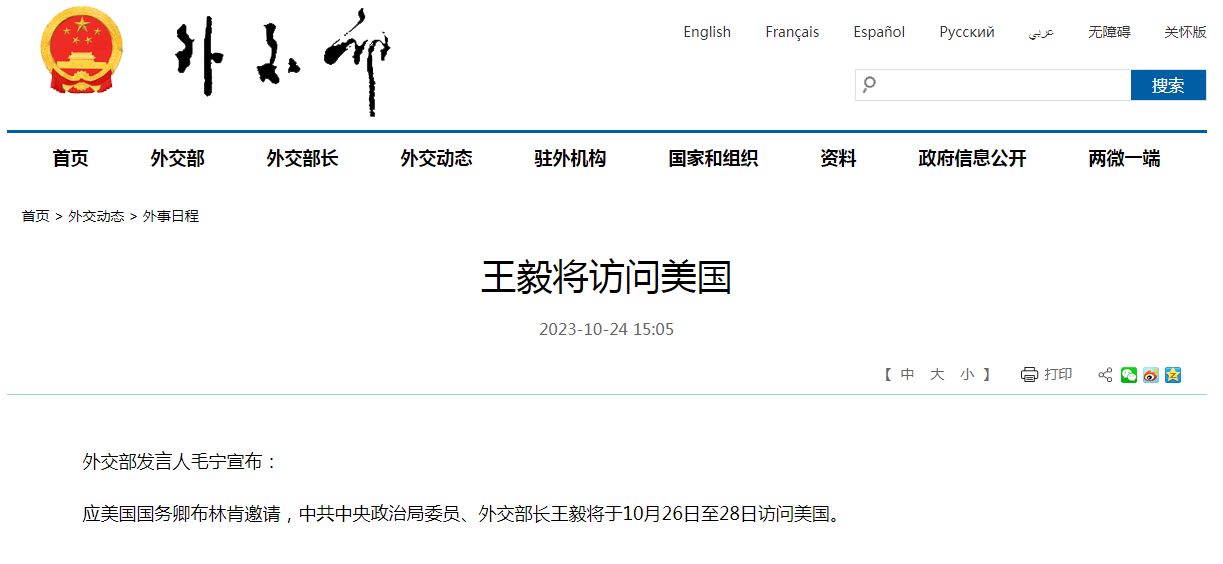The image size is (1223, 564).
Task: Expand the 国家和组织 menu
Action: [x=713, y=158]
